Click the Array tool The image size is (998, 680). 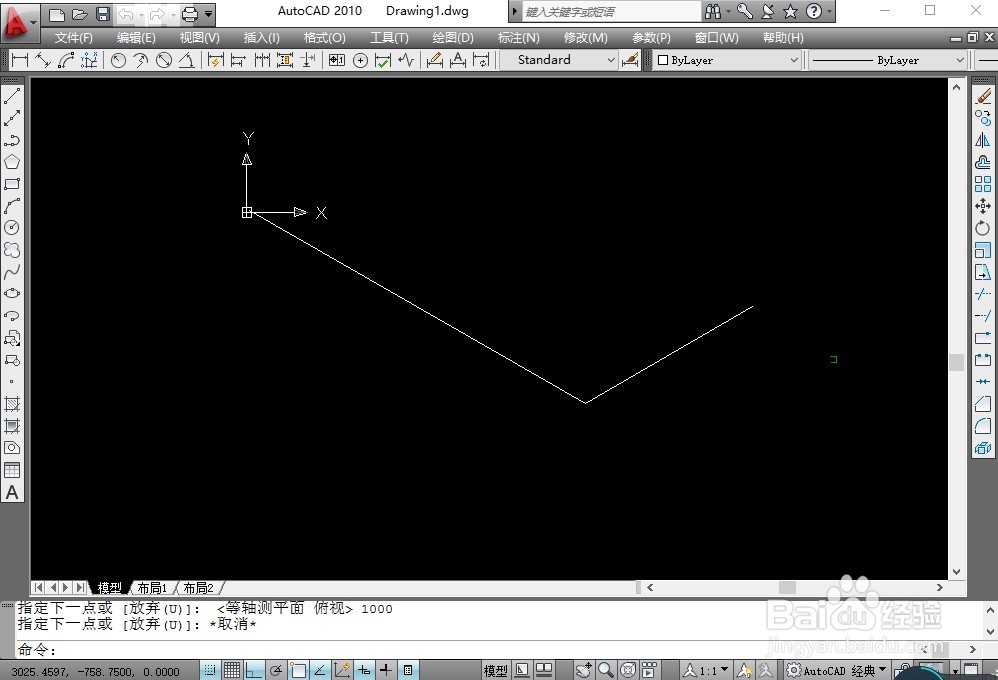pos(983,184)
